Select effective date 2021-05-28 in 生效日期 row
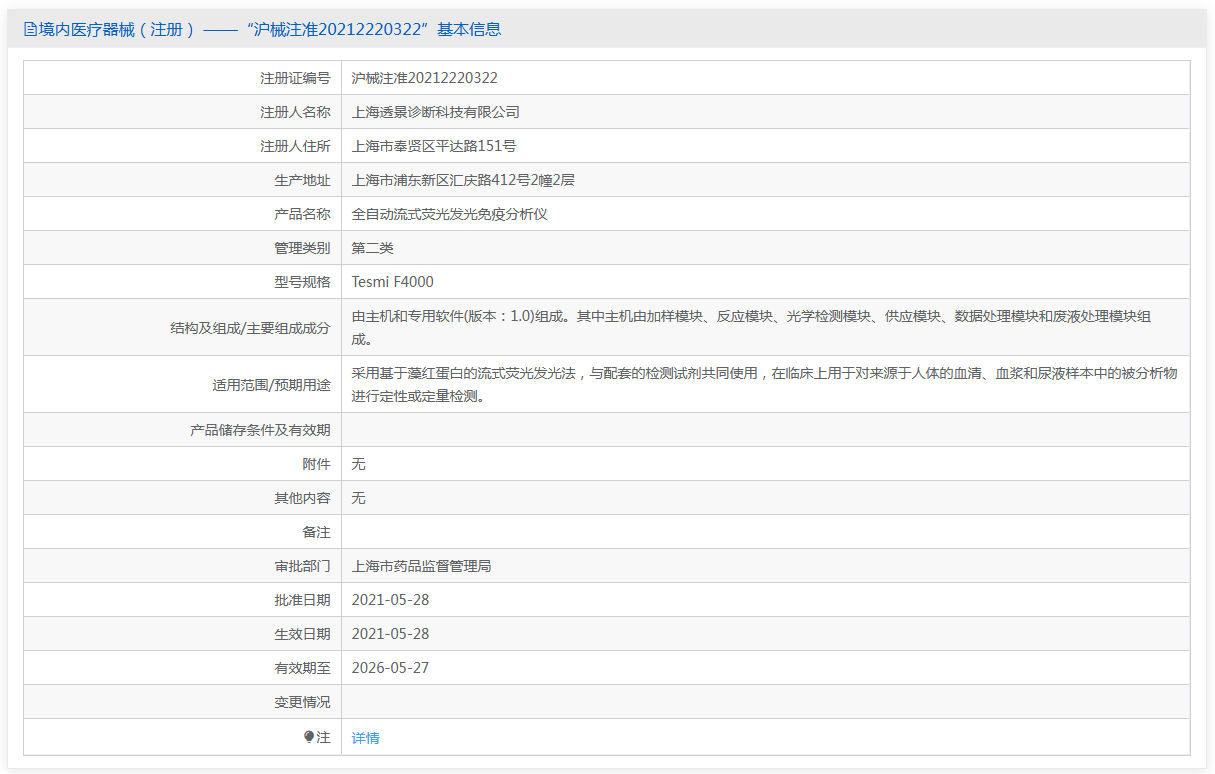1215x774 pixels. click(x=390, y=634)
